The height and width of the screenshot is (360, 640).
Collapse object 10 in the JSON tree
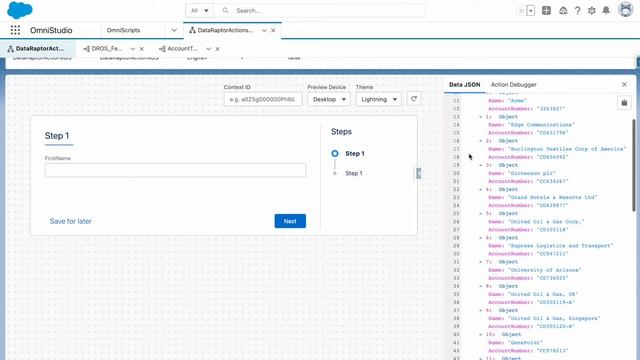click(x=480, y=335)
